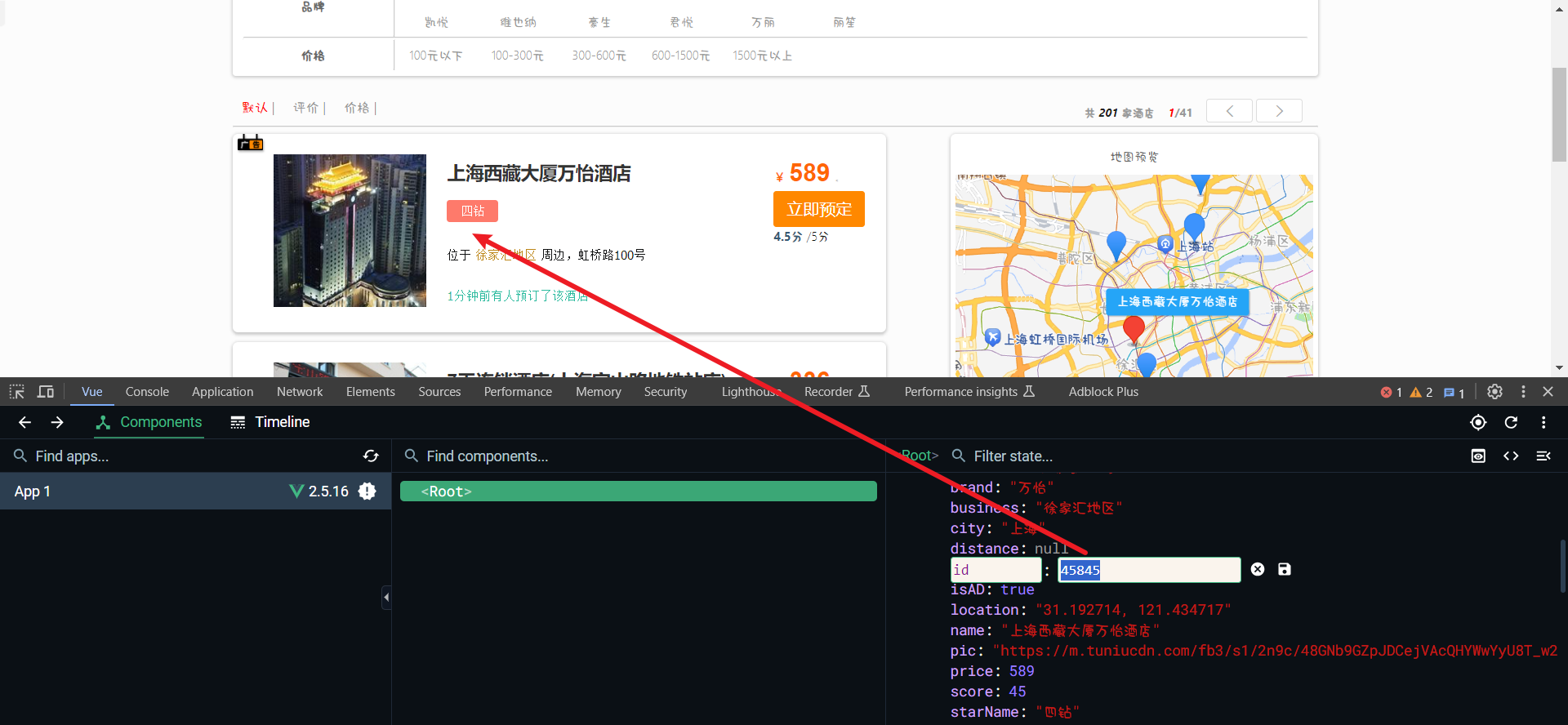Click the page vertical scrollbar thumb
This screenshot has height=725, width=1568.
1559,114
